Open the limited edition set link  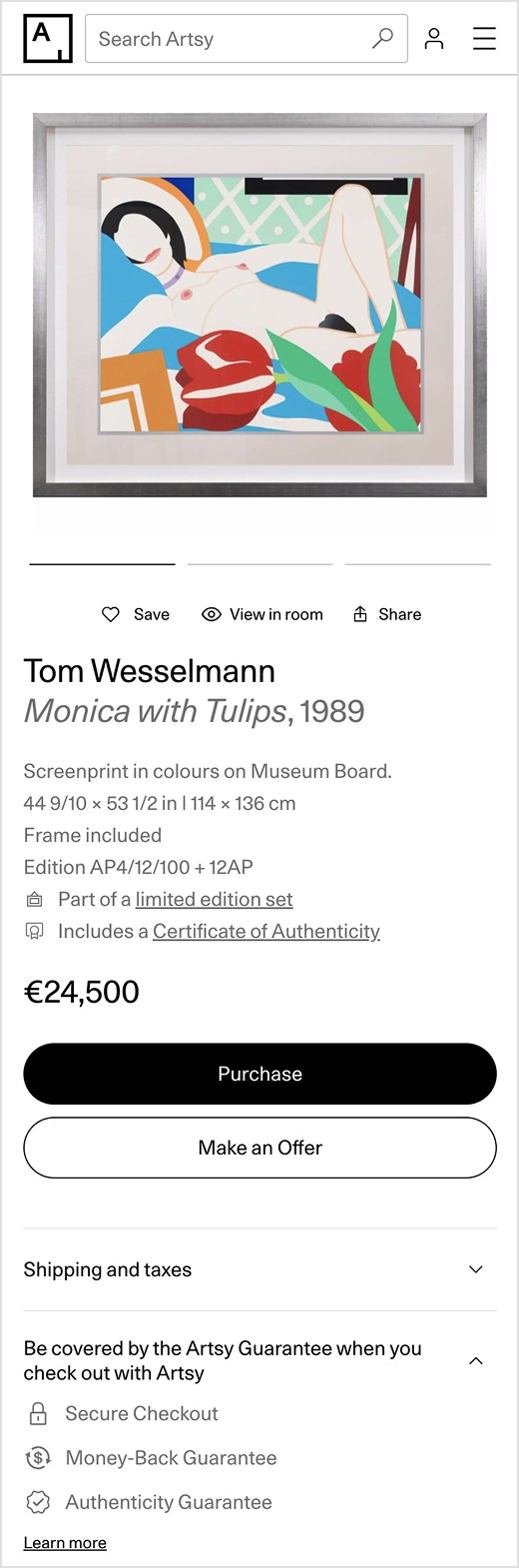pos(214,899)
